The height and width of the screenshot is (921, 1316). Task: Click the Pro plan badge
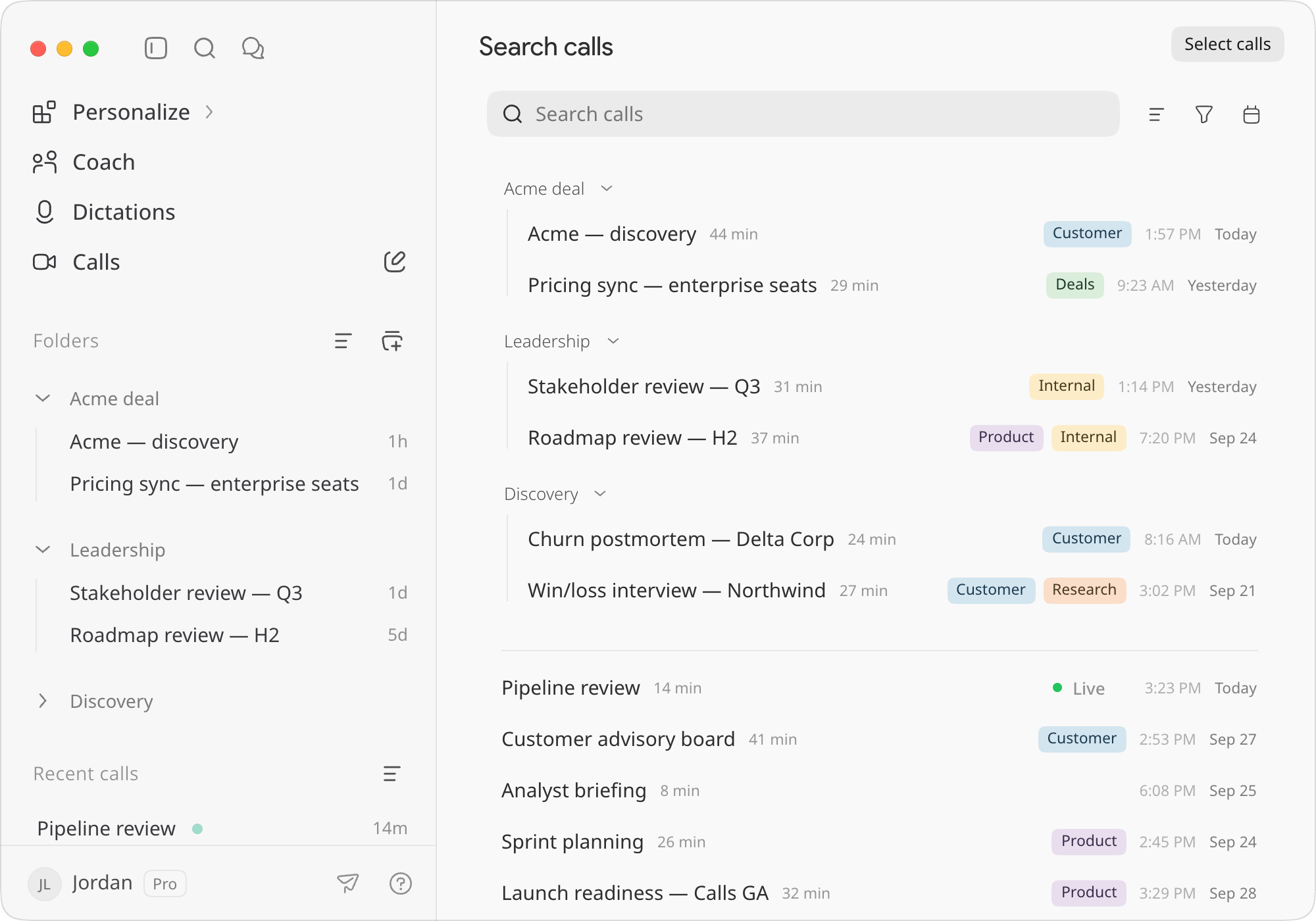pyautogui.click(x=164, y=884)
